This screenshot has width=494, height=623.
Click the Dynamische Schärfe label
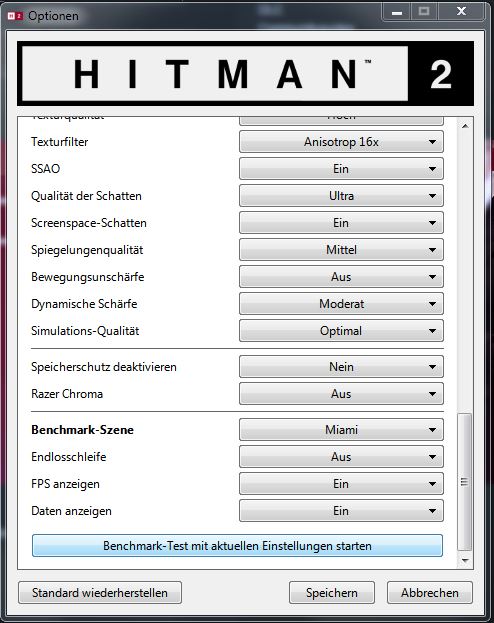click(84, 304)
